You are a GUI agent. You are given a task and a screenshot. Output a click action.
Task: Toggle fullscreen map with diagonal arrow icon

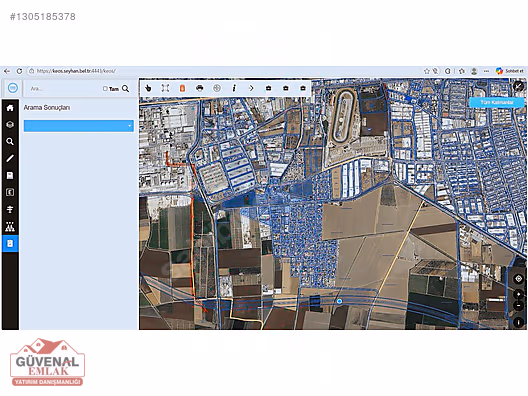tap(518, 86)
